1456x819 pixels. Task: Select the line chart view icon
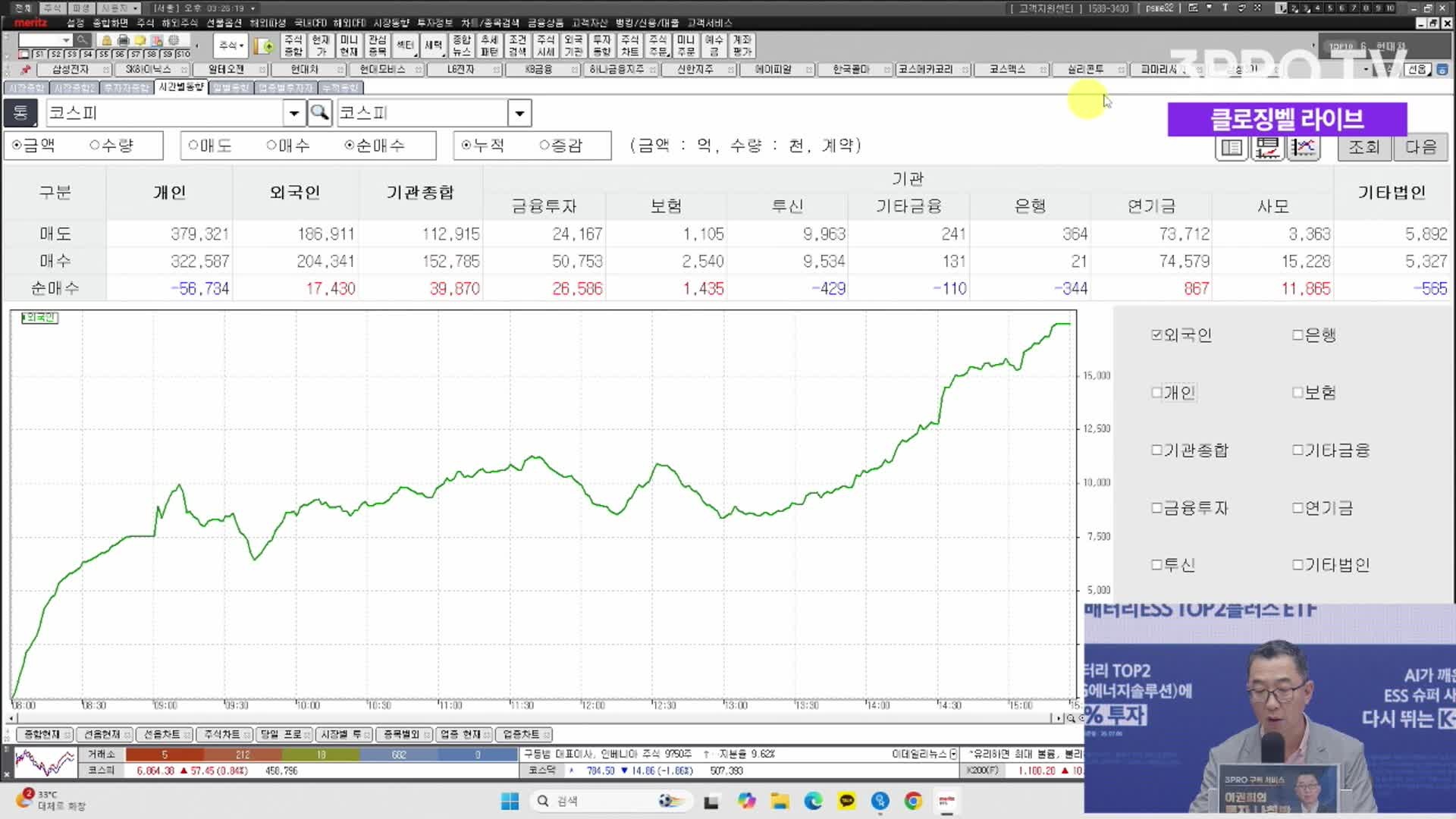[1303, 147]
